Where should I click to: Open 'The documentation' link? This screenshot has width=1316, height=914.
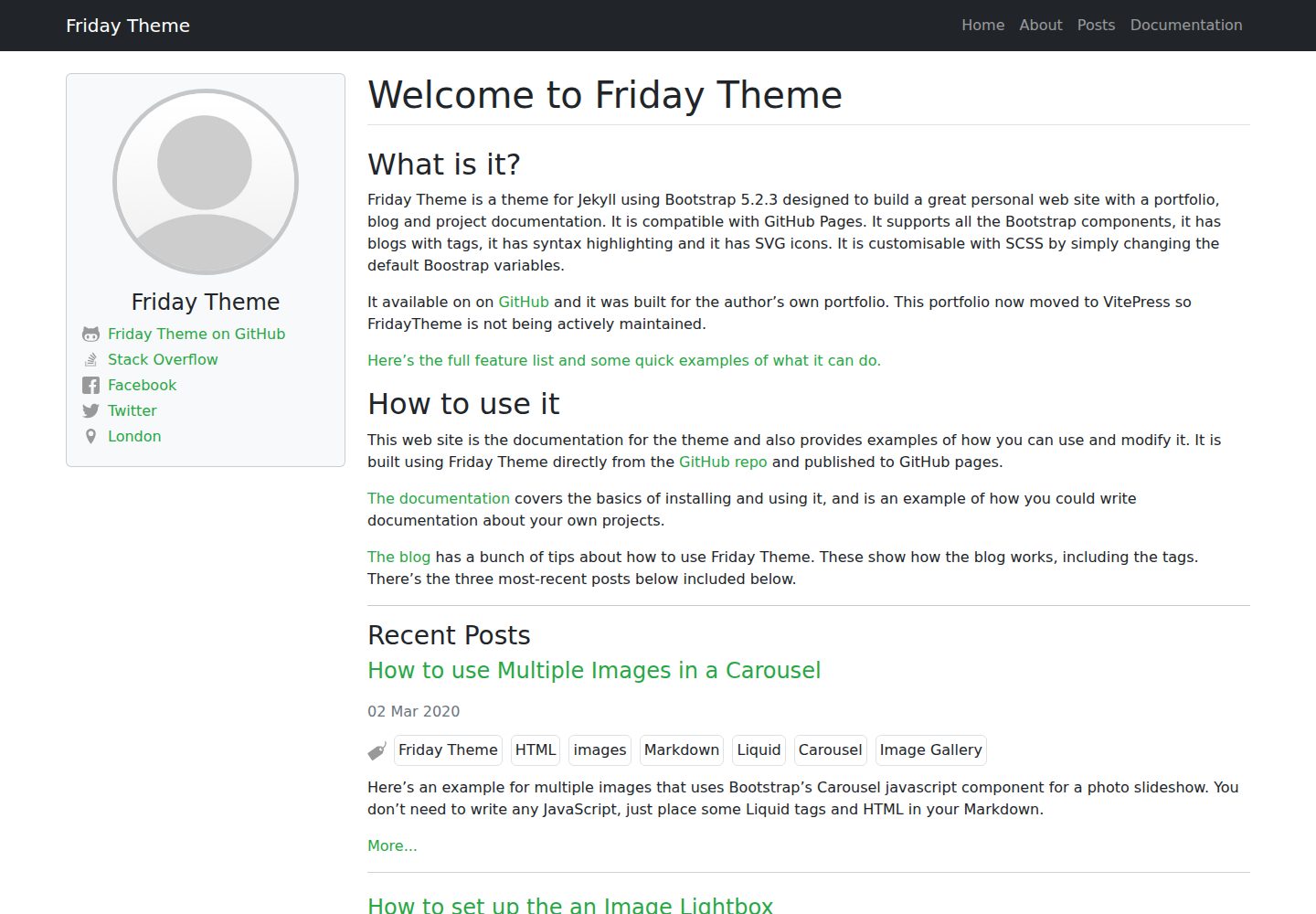(x=439, y=499)
